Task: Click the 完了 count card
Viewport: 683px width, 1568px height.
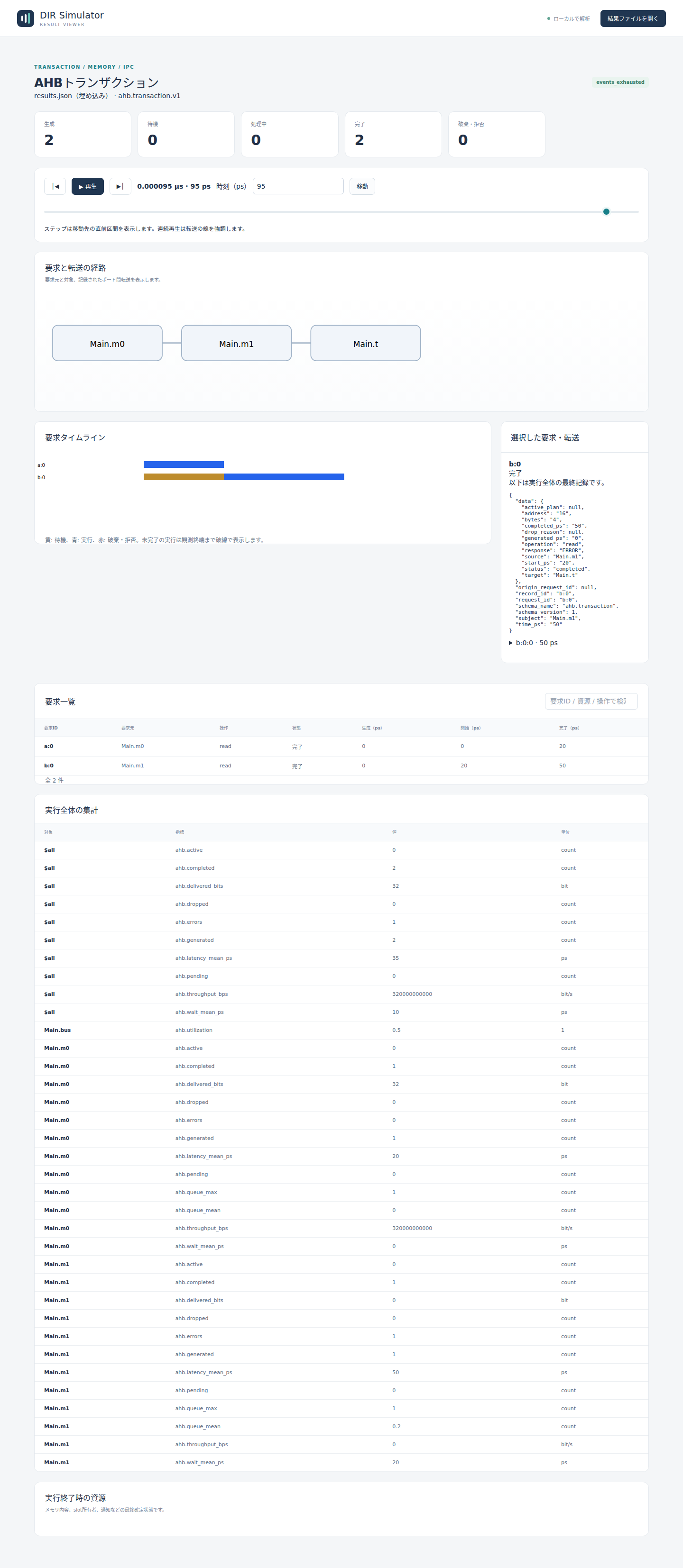Action: (394, 135)
